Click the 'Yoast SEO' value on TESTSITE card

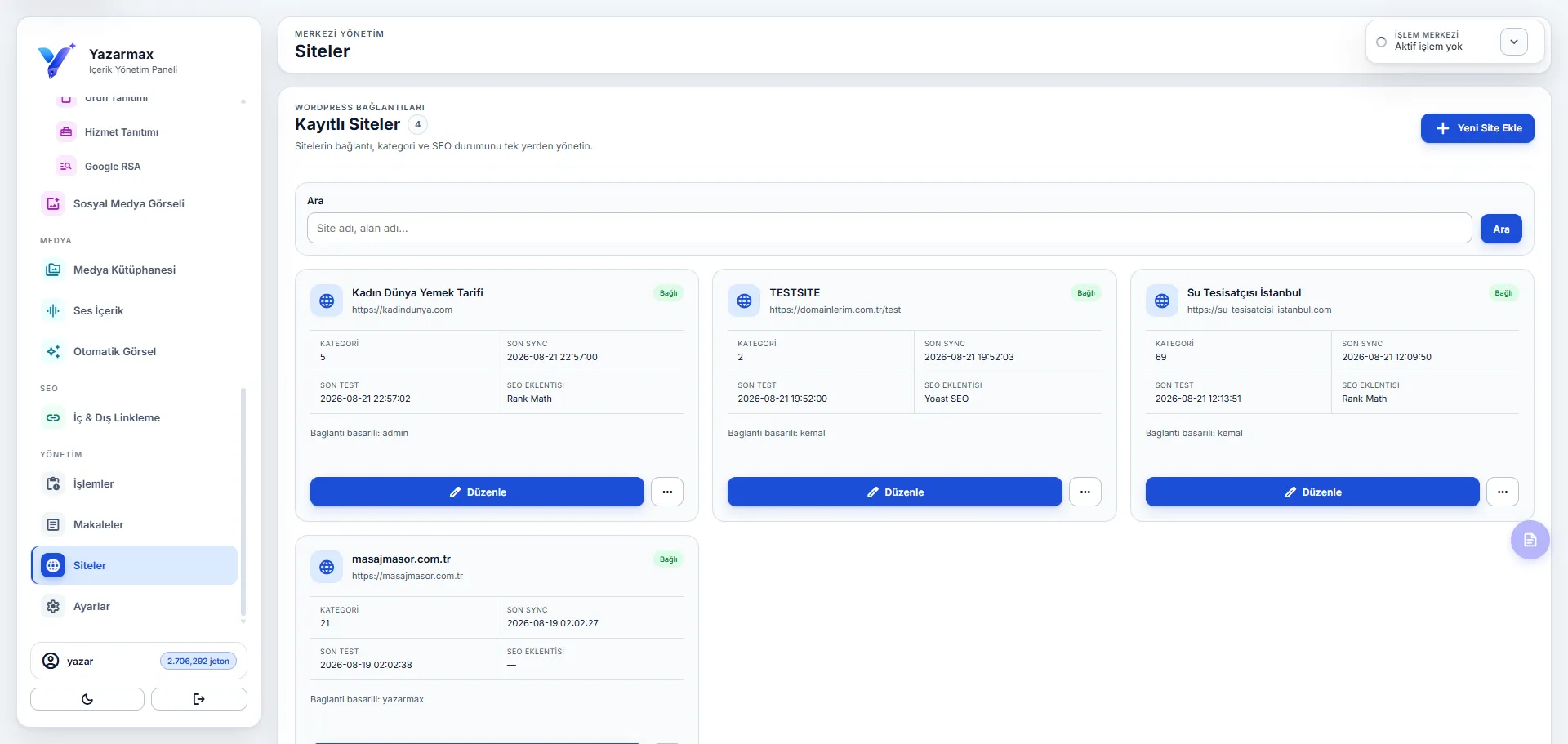[947, 399]
